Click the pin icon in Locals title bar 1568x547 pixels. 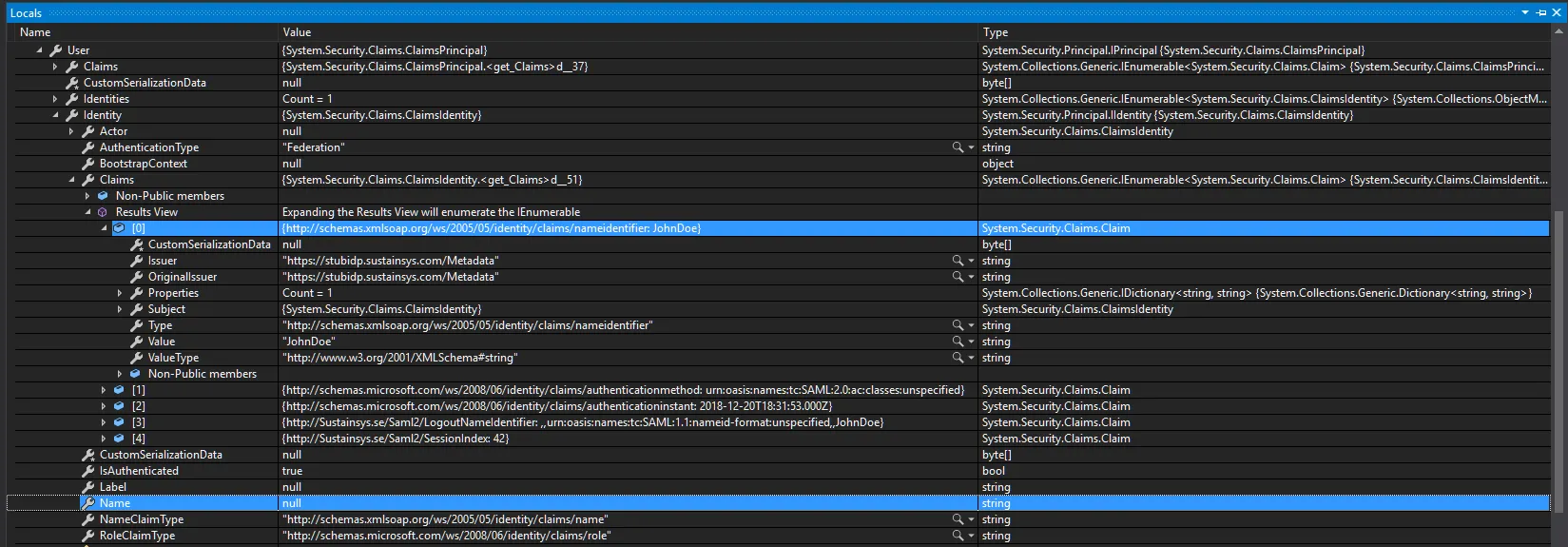1541,12
